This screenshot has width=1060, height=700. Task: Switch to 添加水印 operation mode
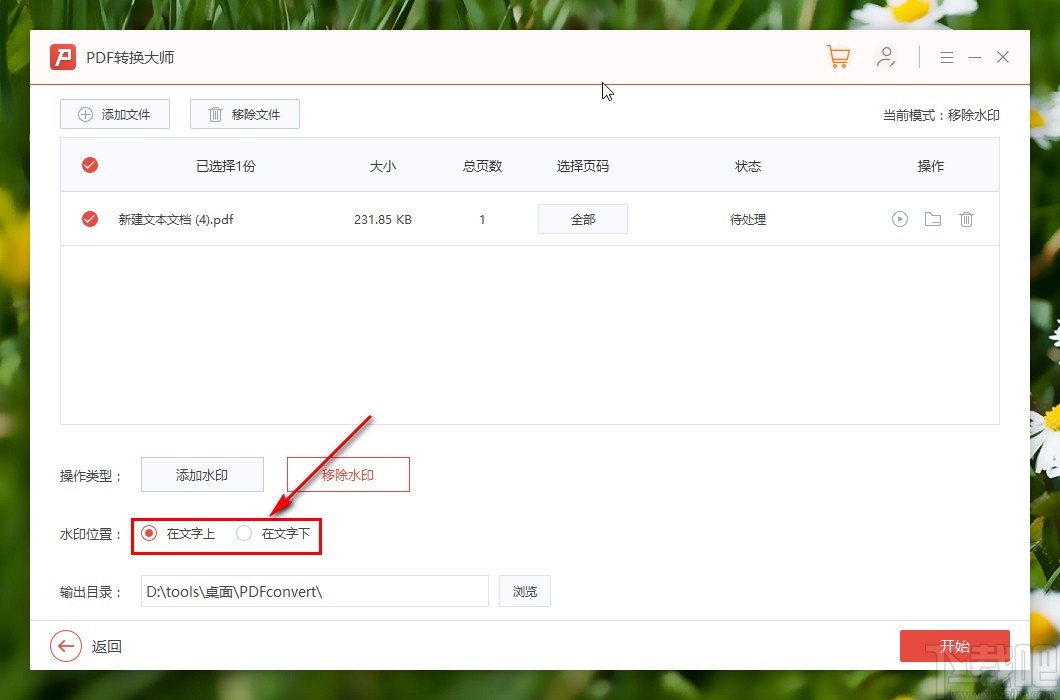tap(202, 474)
